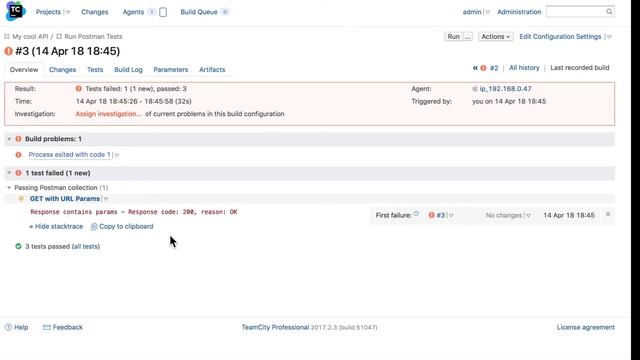Open Edit Configuration Settings
This screenshot has width=640, height=360.
click(x=560, y=37)
